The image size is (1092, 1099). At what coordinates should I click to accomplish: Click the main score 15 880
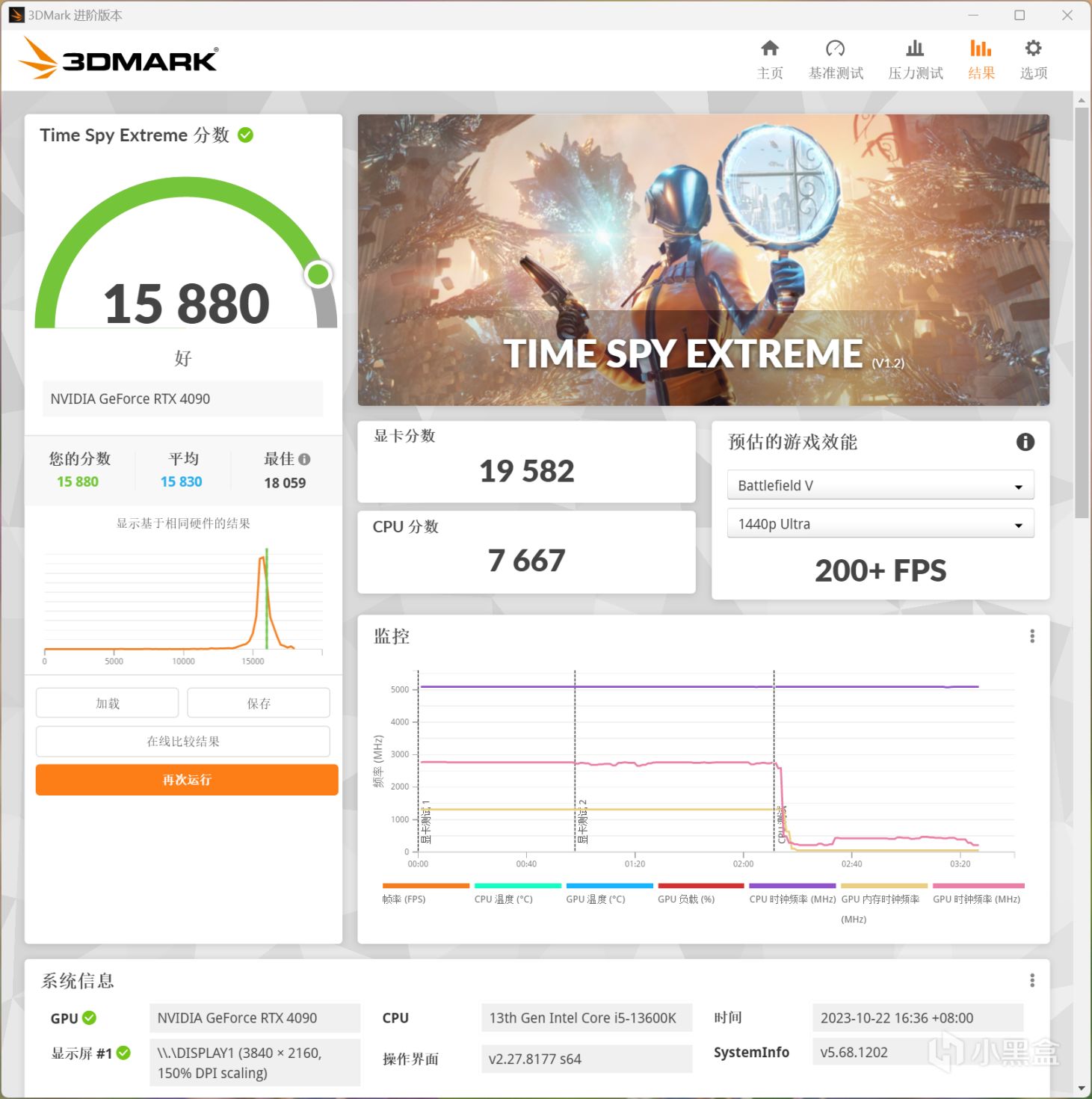(x=186, y=304)
